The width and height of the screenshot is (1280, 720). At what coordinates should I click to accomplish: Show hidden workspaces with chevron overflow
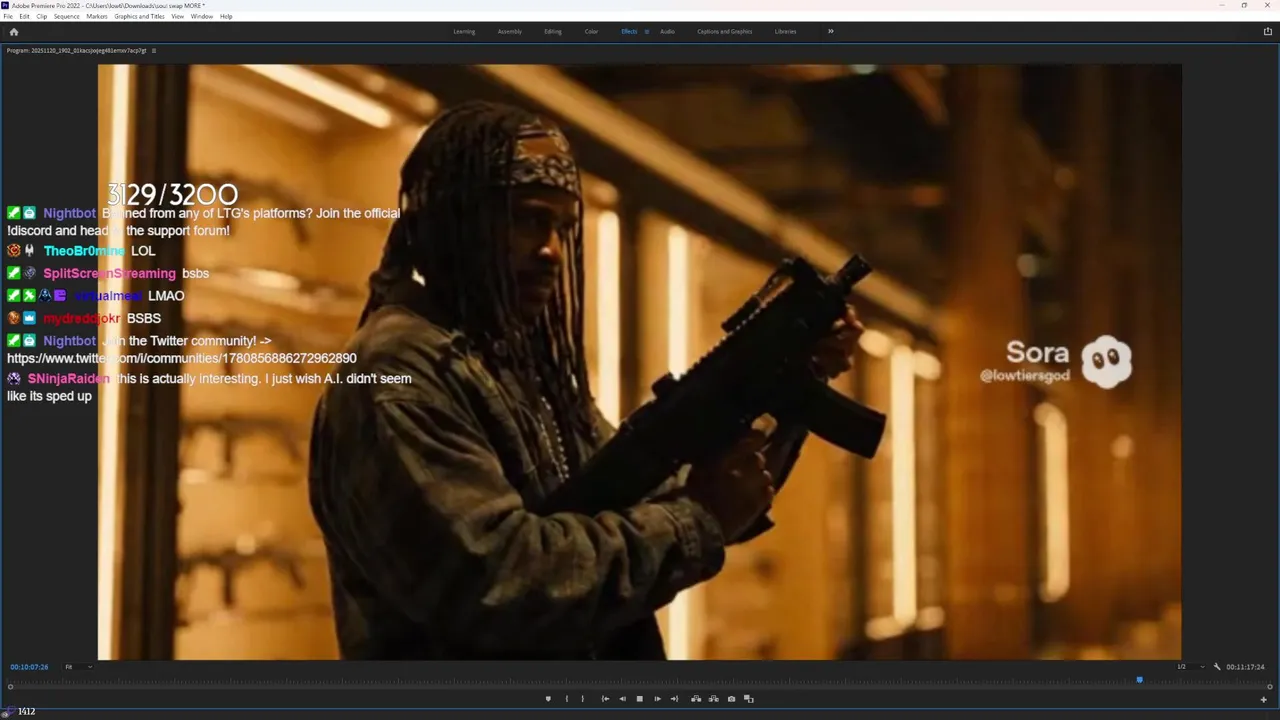point(830,31)
